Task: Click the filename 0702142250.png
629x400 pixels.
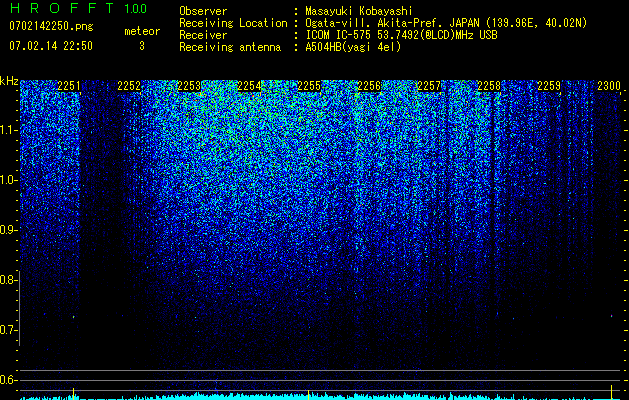Action: click(51, 26)
